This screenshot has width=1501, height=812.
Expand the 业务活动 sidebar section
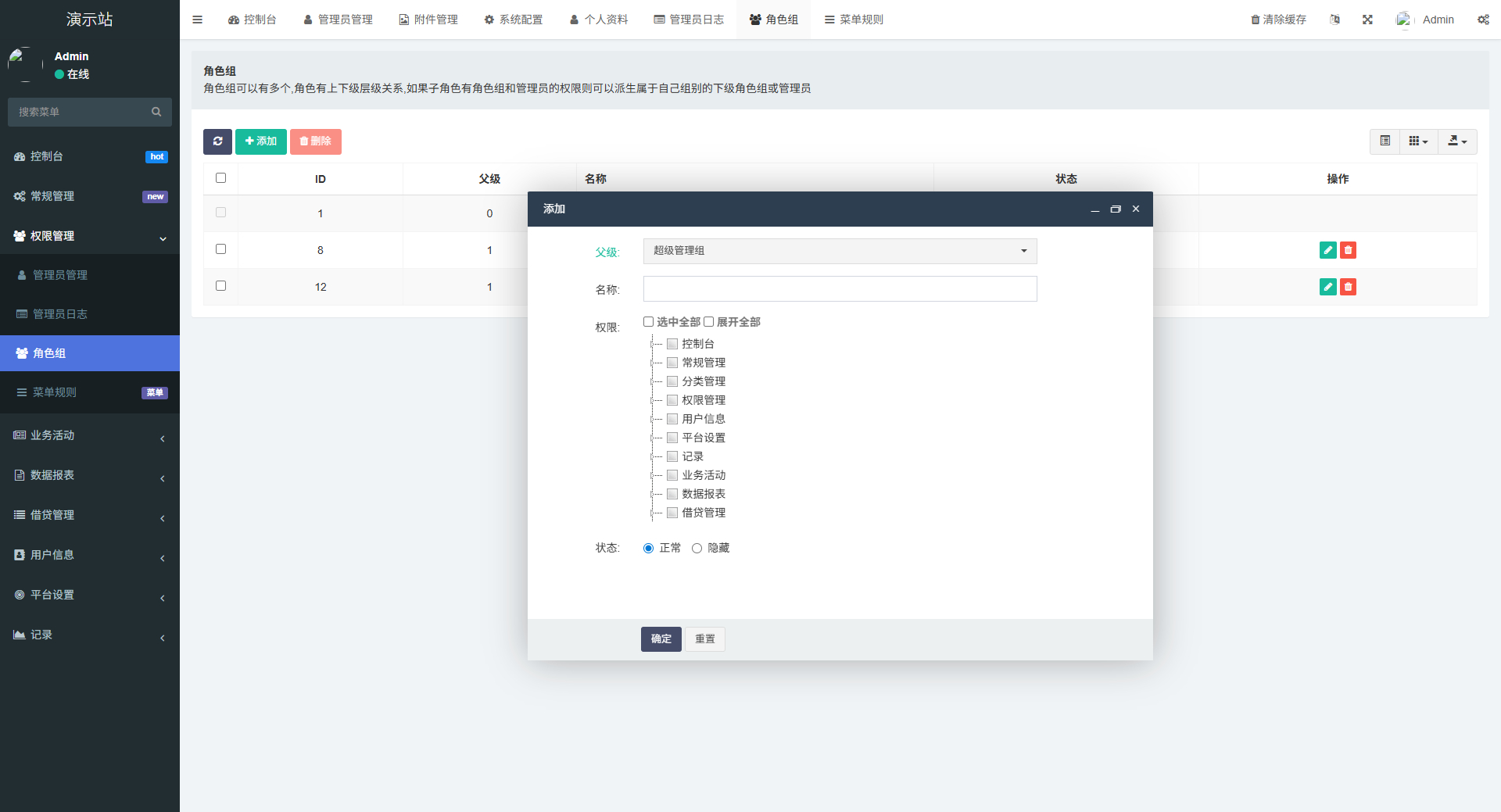tap(90, 435)
